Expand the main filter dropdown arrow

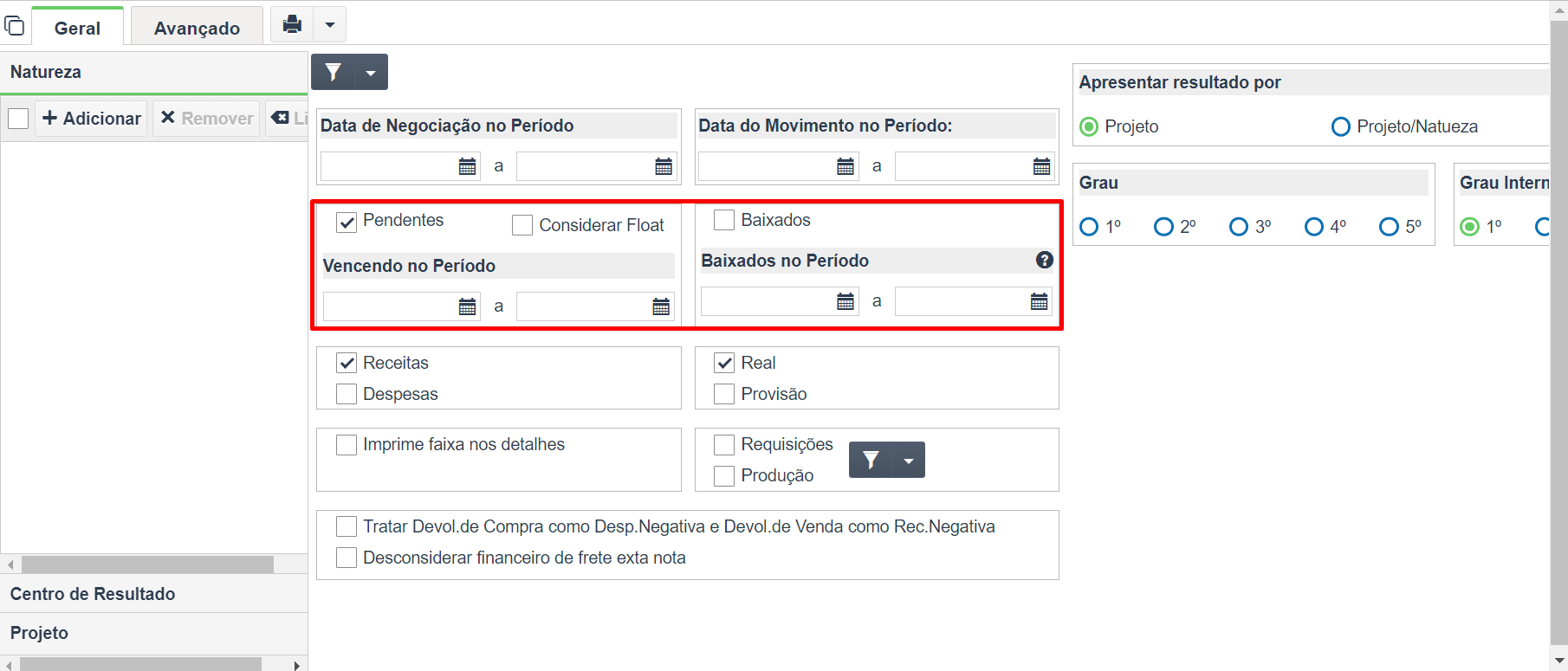pyautogui.click(x=371, y=73)
